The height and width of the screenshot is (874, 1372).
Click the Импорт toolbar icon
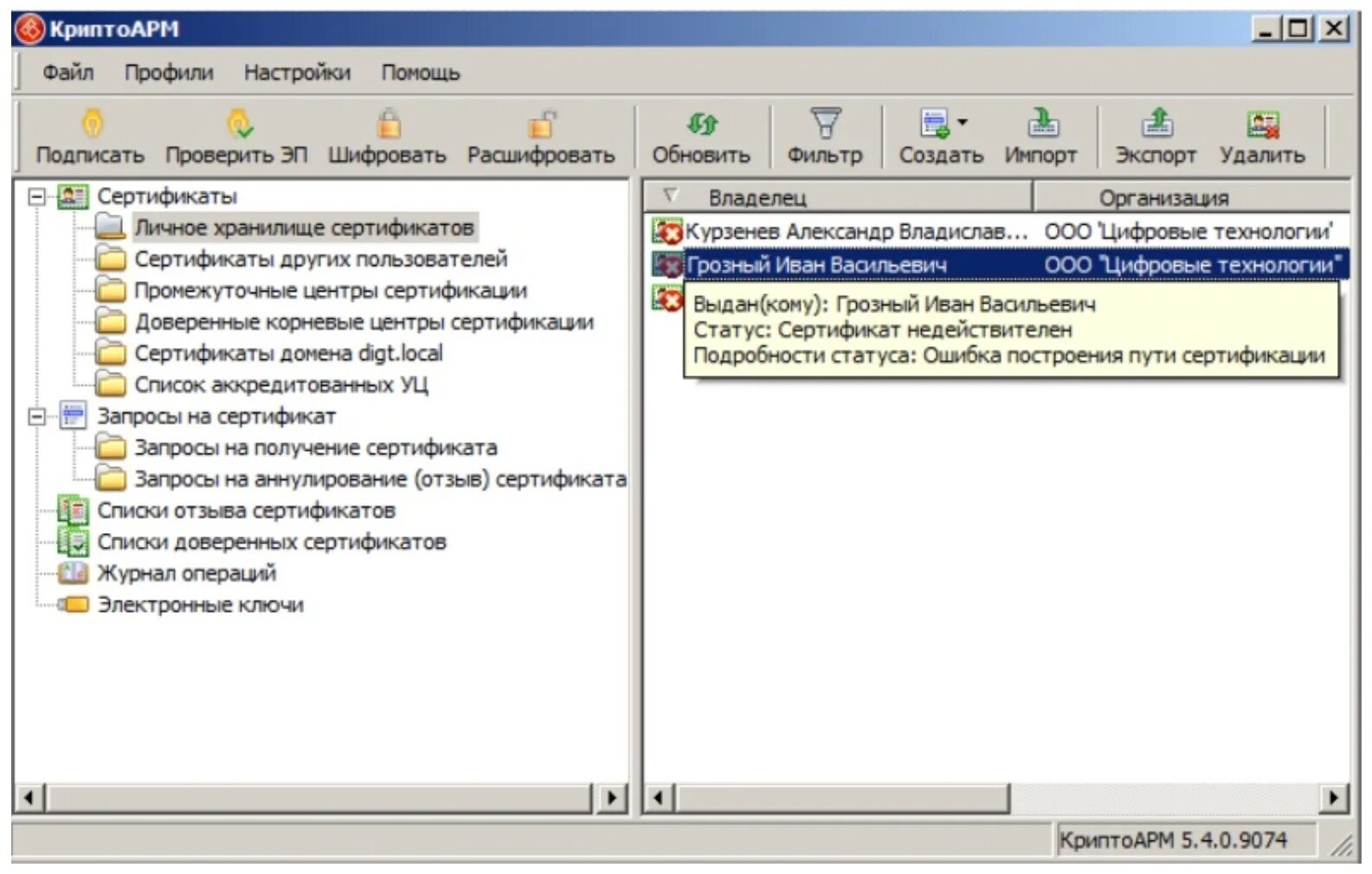1043,124
